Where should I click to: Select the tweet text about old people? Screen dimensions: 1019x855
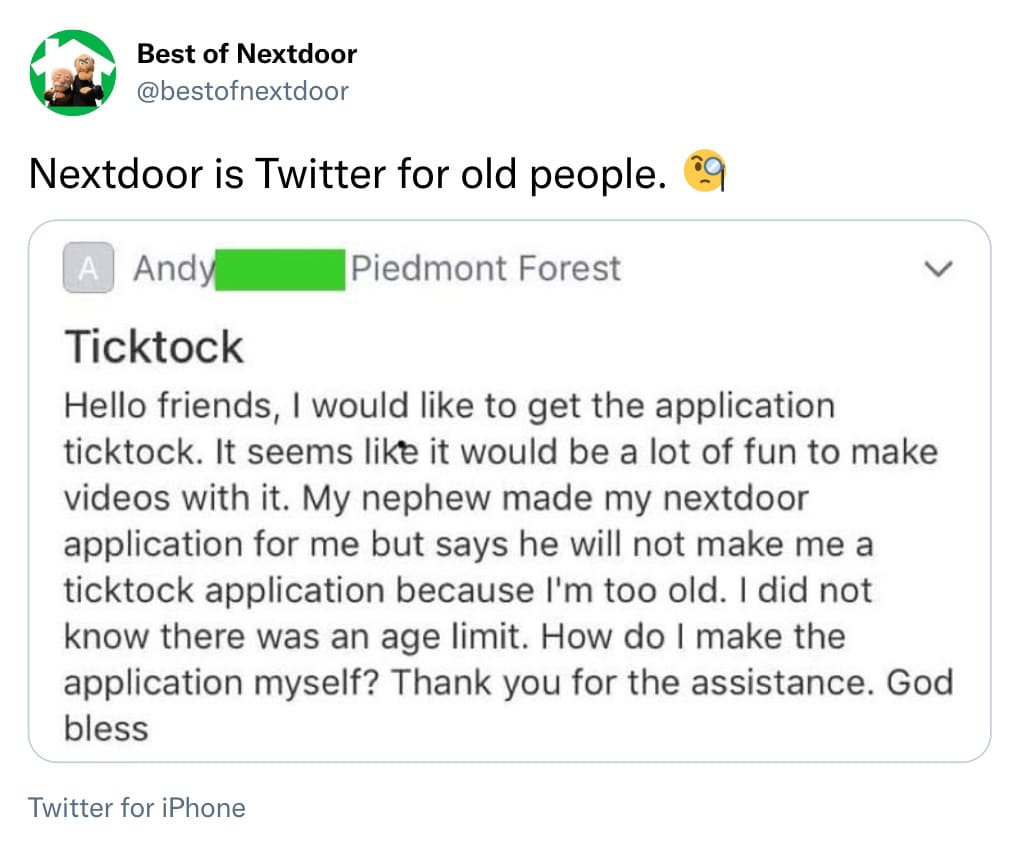click(348, 174)
